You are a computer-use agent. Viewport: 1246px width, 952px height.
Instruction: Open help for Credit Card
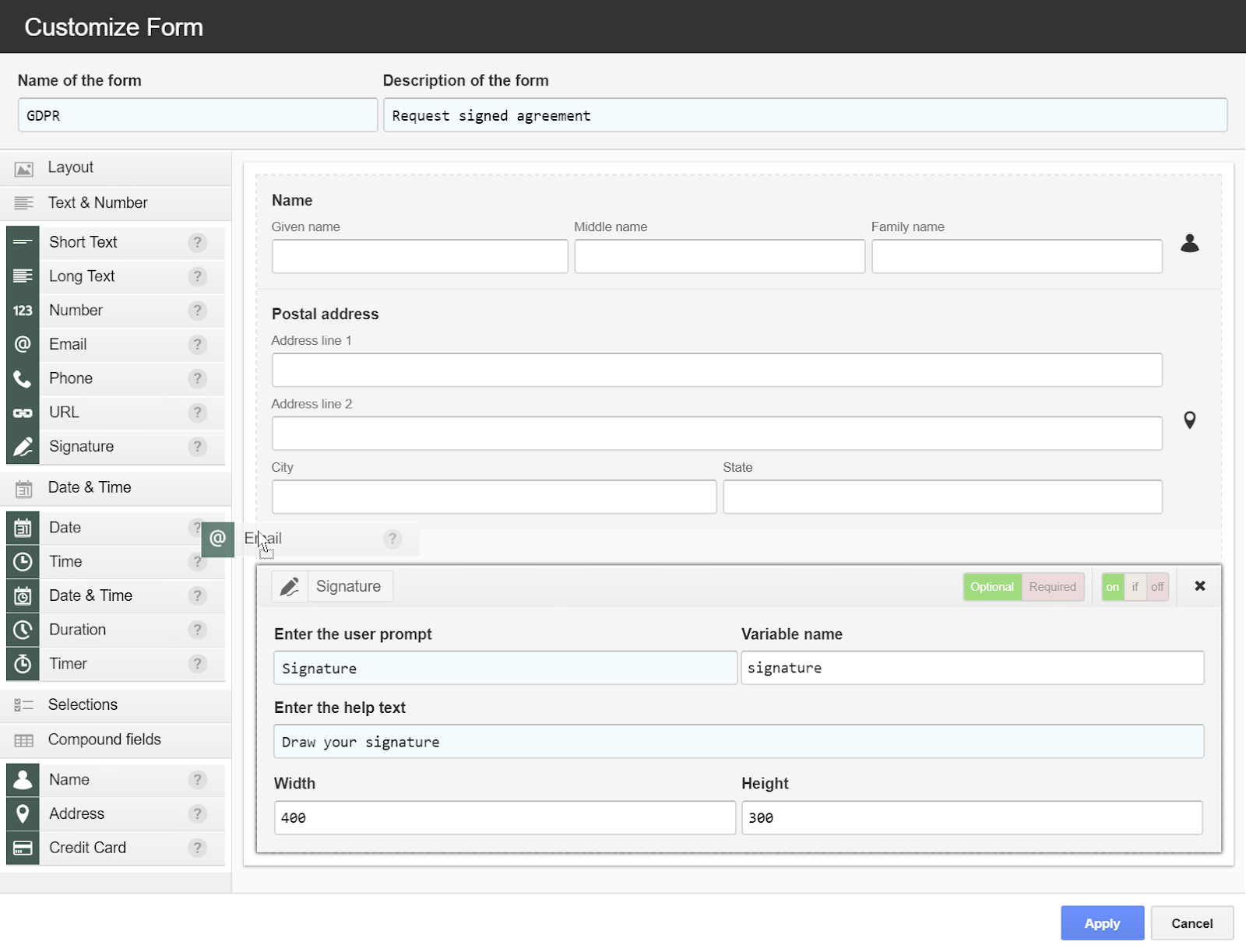198,848
